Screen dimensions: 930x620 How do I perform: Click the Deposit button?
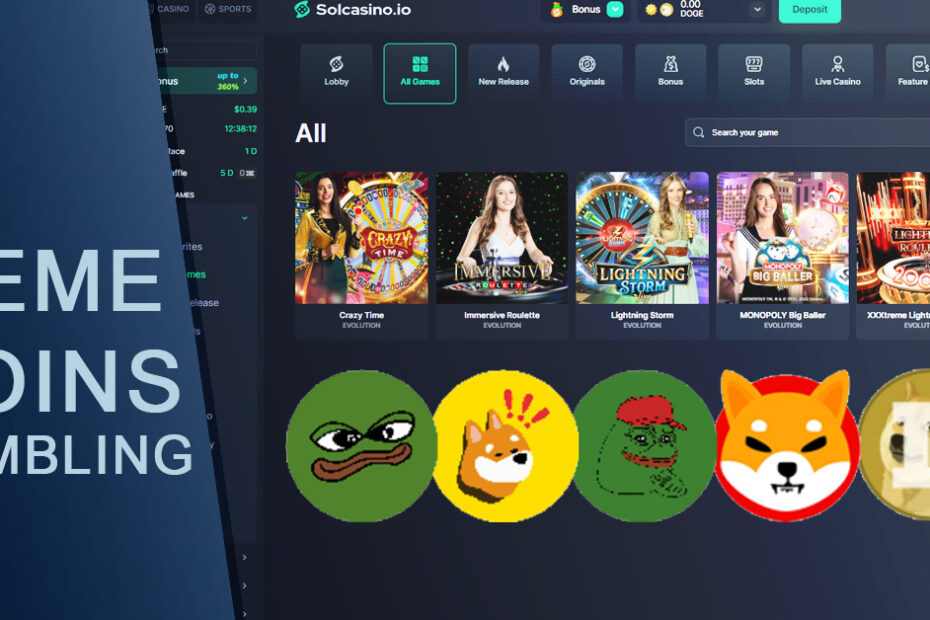810,10
